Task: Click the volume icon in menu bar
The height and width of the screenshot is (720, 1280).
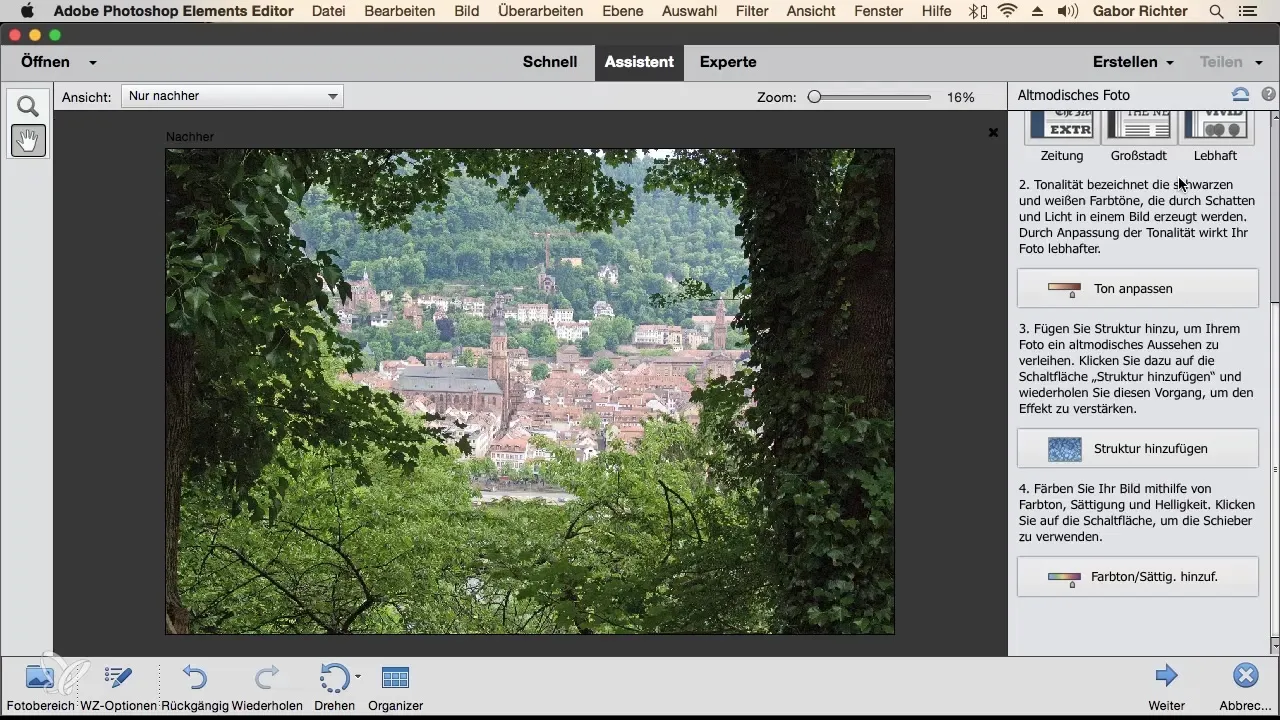Action: coord(1068,12)
